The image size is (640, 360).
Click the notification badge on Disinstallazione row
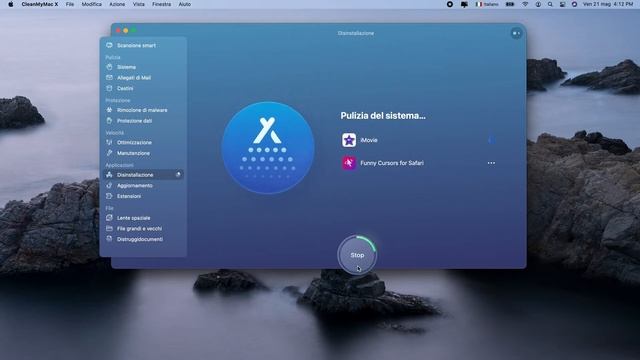point(178,175)
